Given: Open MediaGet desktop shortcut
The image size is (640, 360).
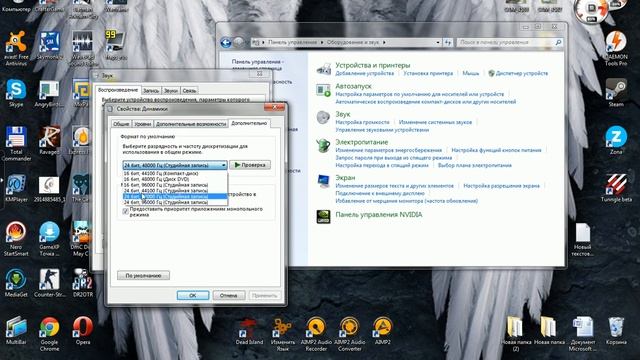Looking at the screenshot, I should (x=16, y=282).
